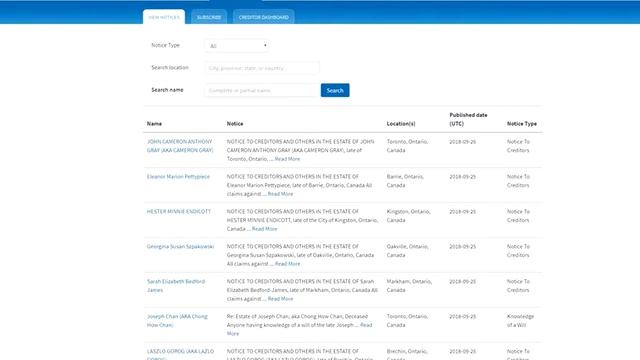Click the Notice column header
640x360 pixels.
(x=235, y=124)
